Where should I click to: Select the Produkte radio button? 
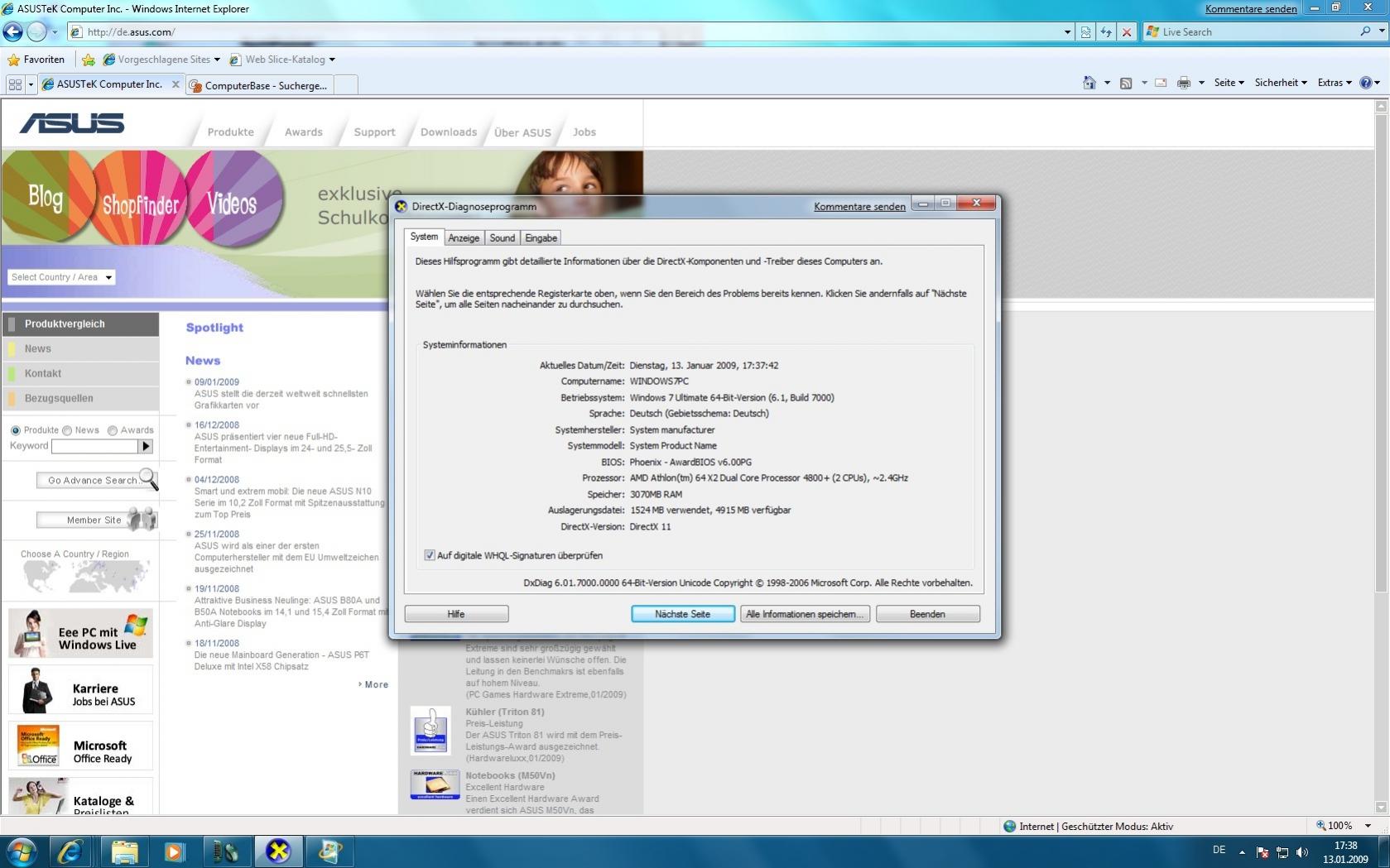(16, 430)
